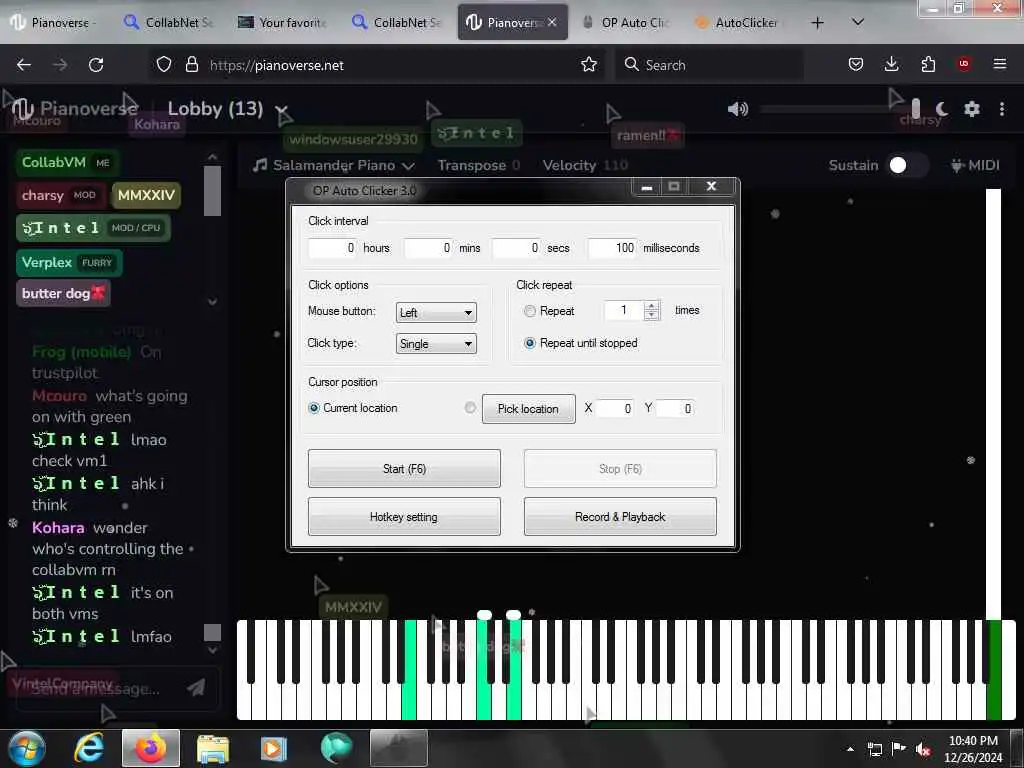Switch to the AutoClicker tab

tap(739, 23)
